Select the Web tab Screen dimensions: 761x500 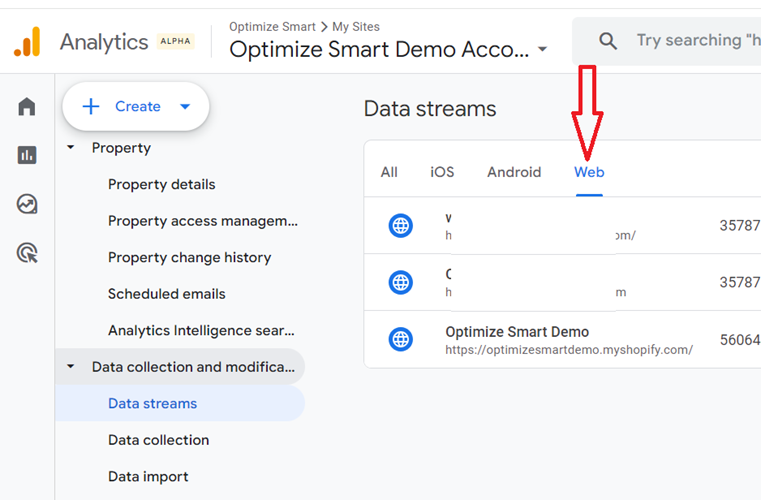point(589,172)
